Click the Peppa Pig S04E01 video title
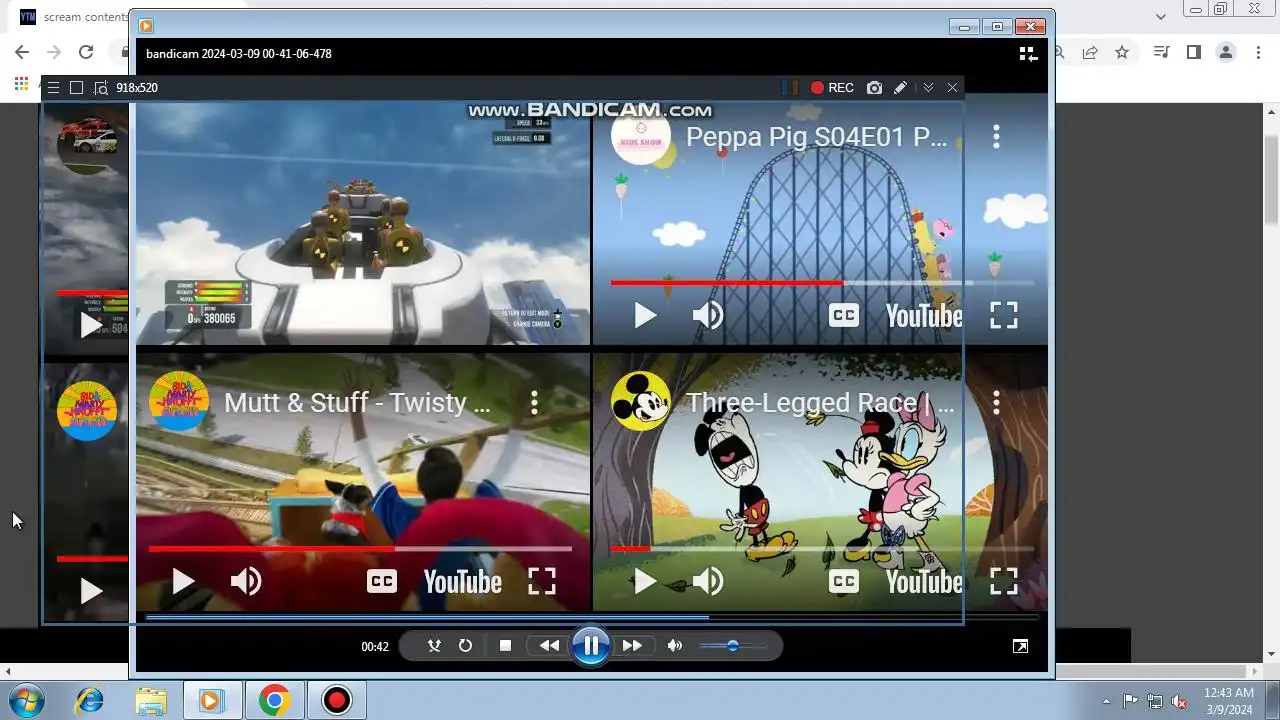 (x=817, y=137)
